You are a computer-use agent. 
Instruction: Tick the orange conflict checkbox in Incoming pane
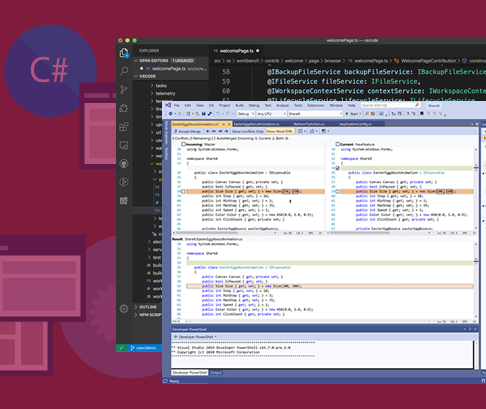(x=183, y=191)
